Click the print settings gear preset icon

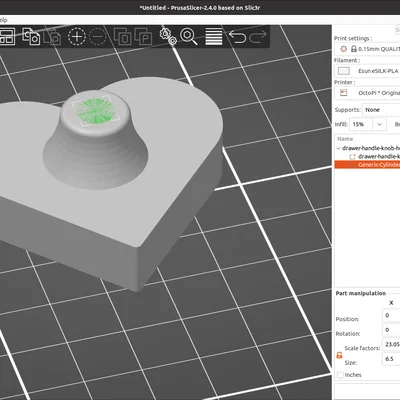pos(343,49)
